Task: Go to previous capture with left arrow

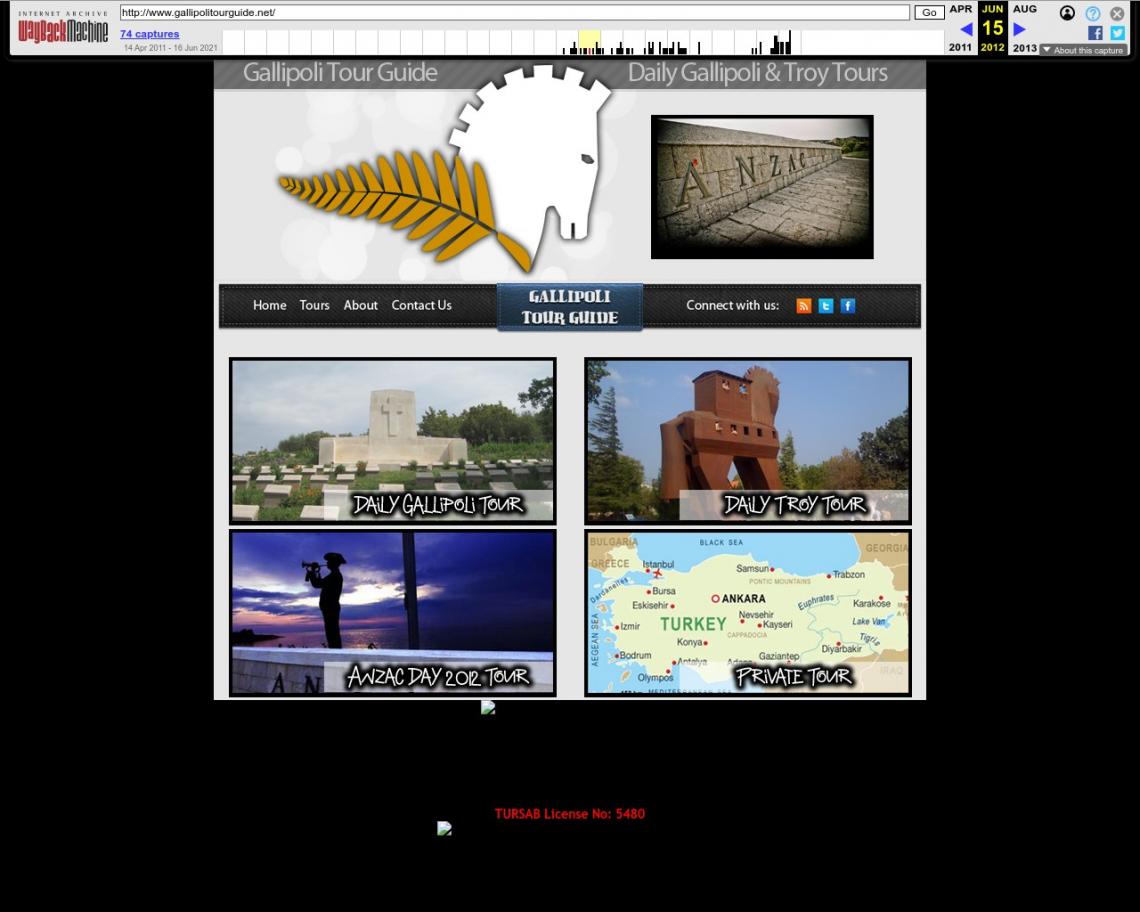Action: [x=965, y=29]
